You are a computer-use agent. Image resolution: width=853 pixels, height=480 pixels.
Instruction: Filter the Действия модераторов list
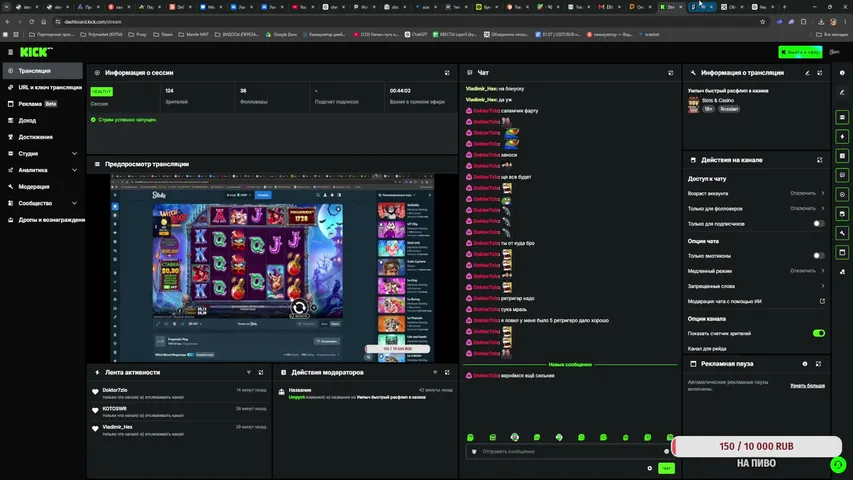point(435,372)
